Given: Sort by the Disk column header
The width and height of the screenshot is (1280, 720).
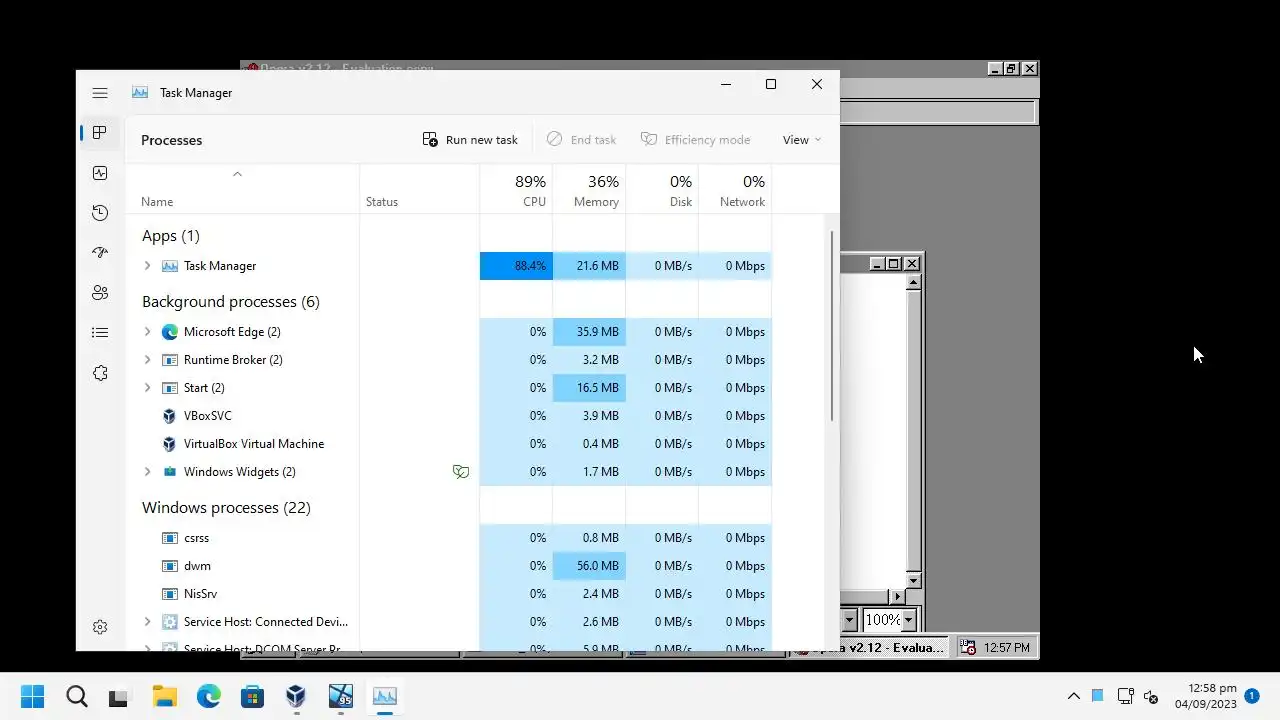Looking at the screenshot, I should point(662,190).
